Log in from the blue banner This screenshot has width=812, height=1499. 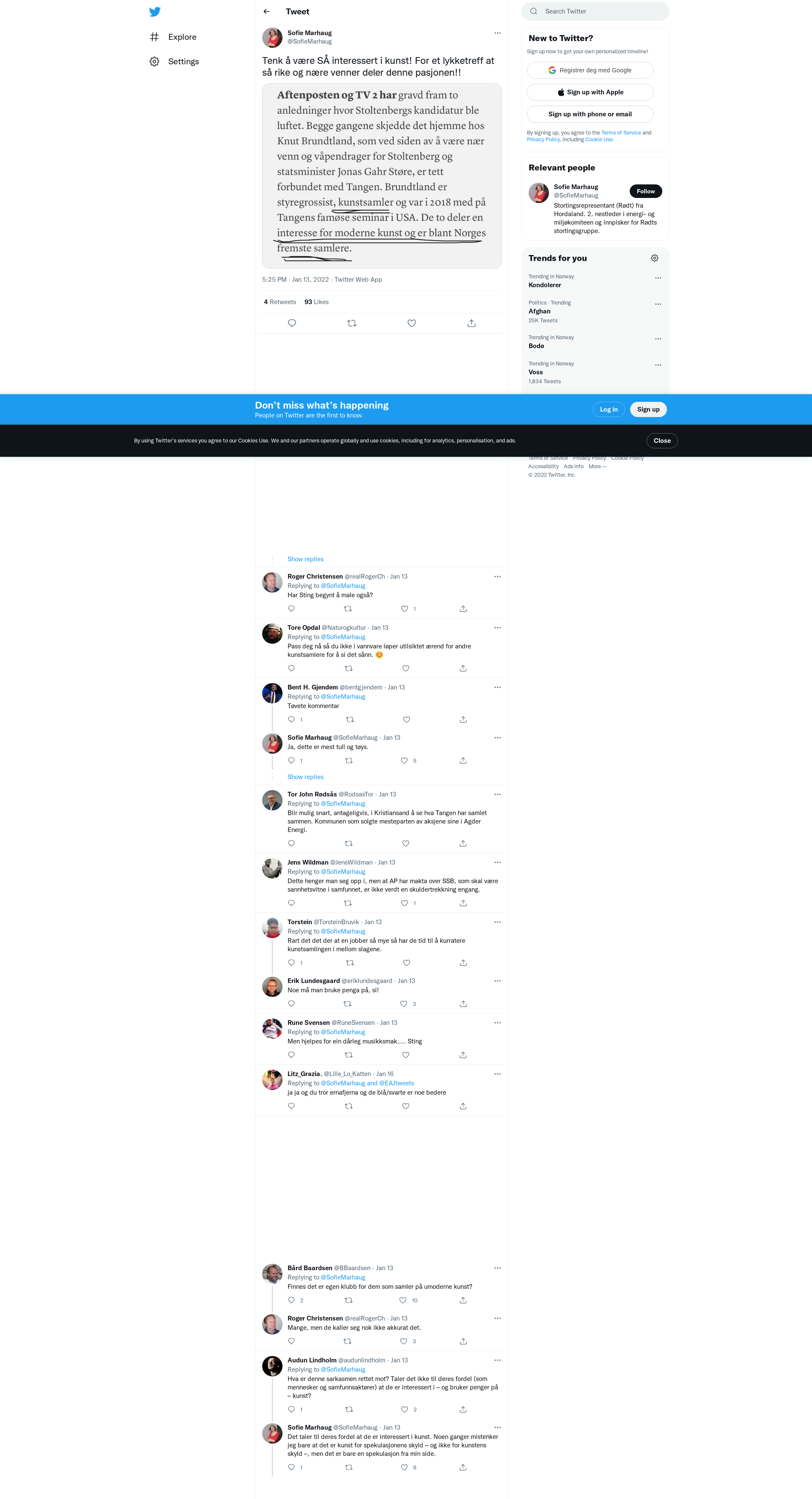pyautogui.click(x=609, y=410)
